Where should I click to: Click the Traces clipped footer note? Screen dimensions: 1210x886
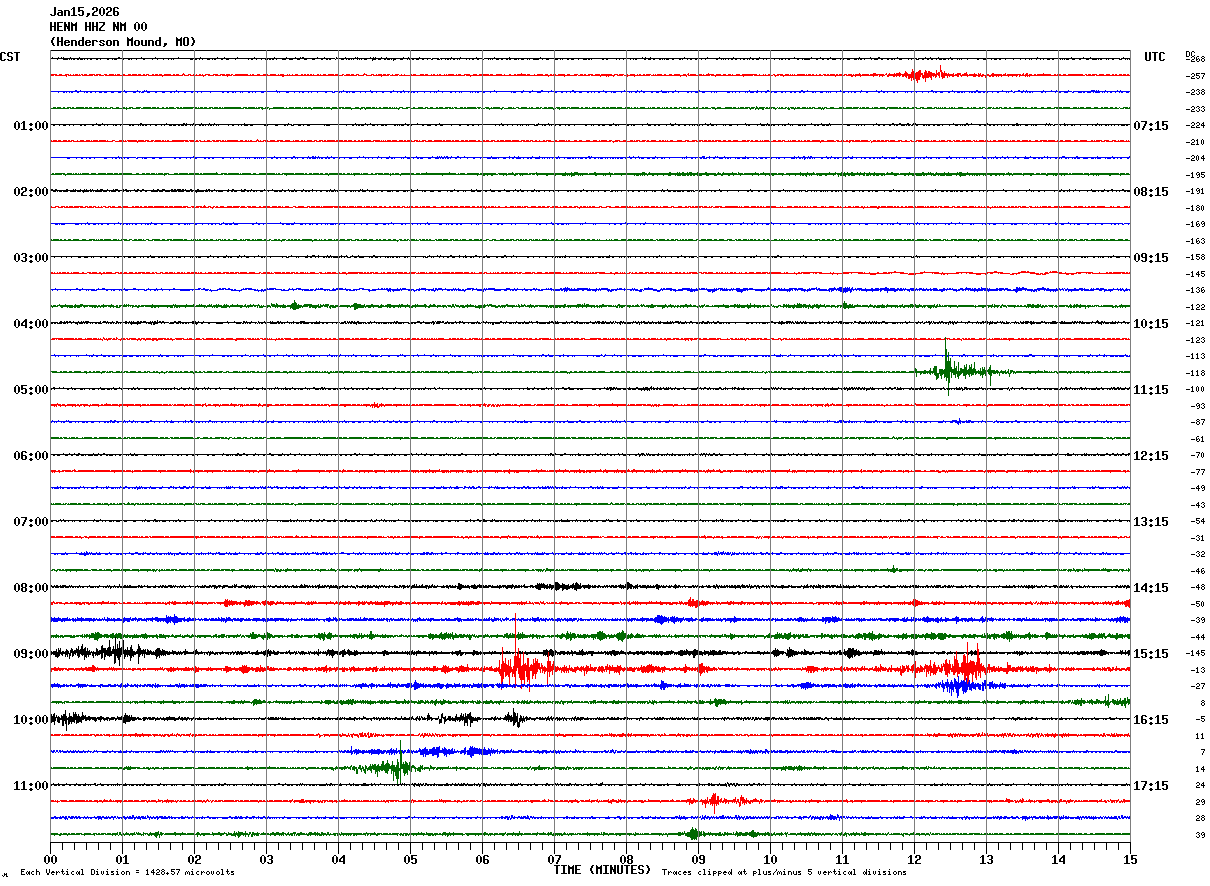click(x=784, y=873)
